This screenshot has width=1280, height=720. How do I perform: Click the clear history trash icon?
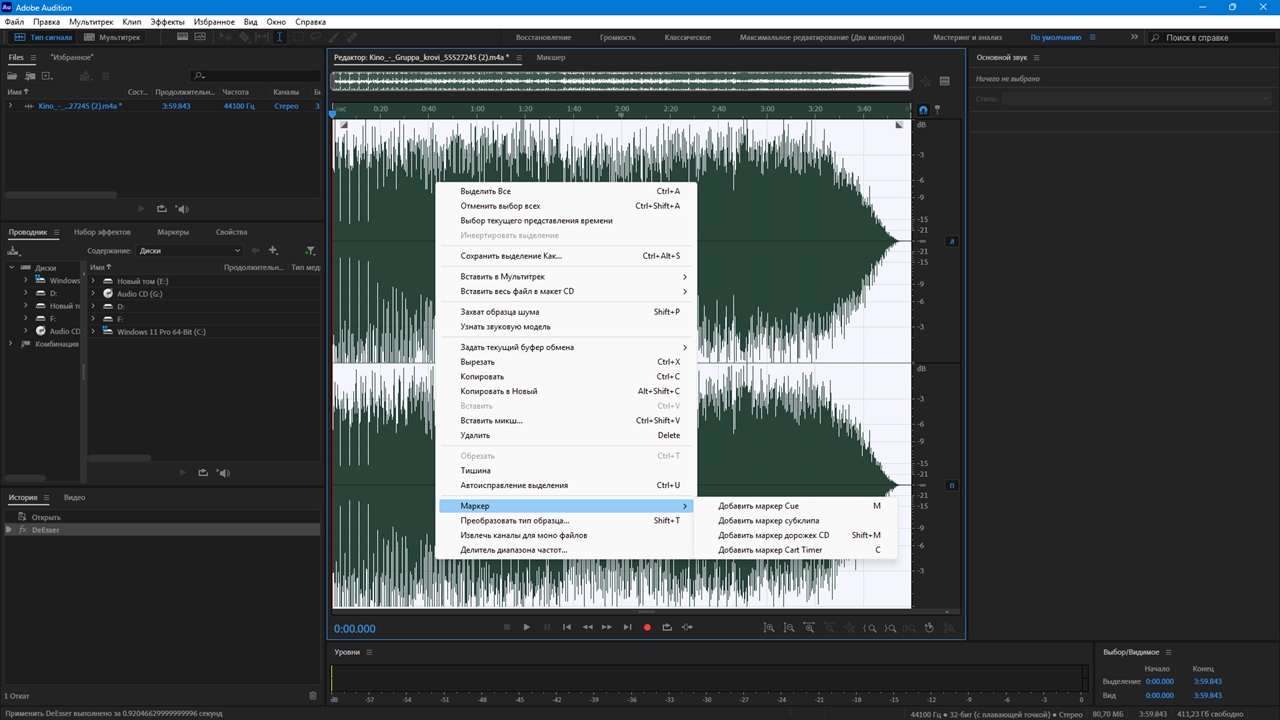pyautogui.click(x=312, y=696)
